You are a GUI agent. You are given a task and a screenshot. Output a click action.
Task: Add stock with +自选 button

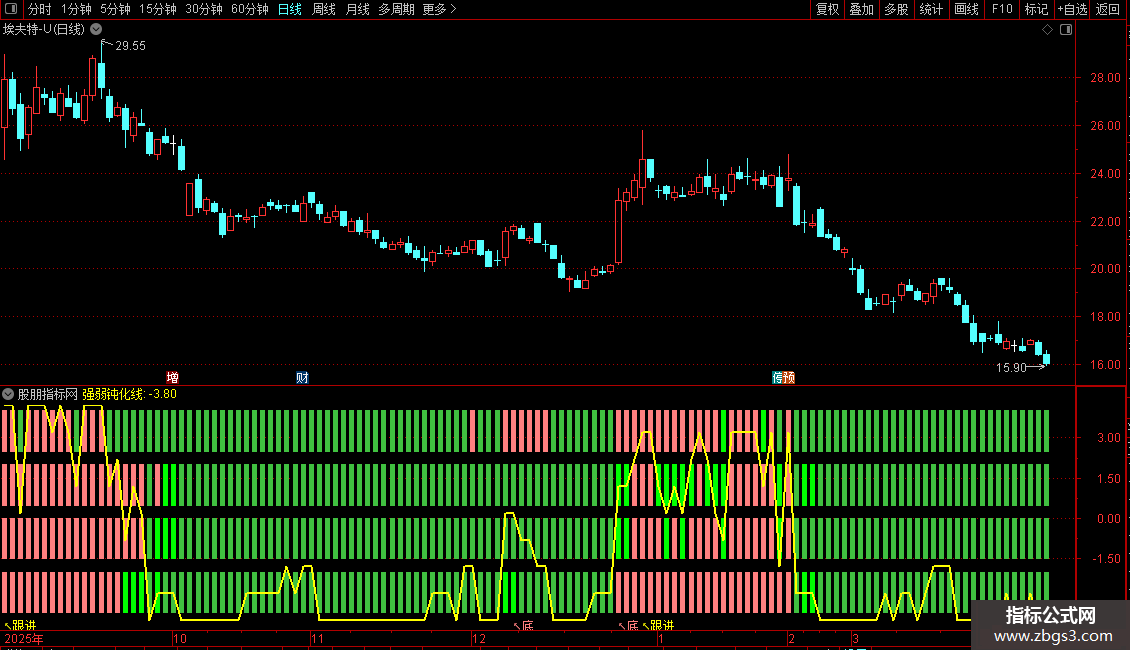1072,9
